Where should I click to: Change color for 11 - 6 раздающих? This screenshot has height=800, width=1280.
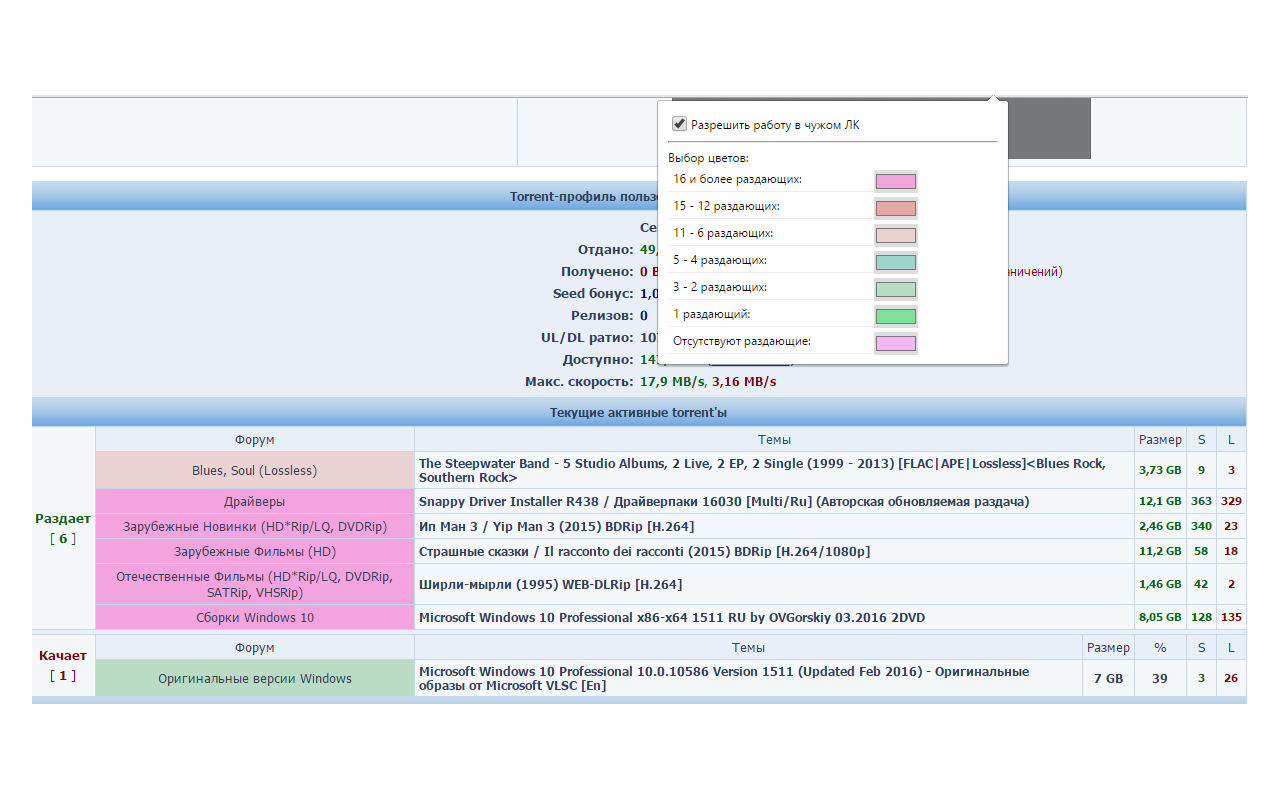(895, 235)
